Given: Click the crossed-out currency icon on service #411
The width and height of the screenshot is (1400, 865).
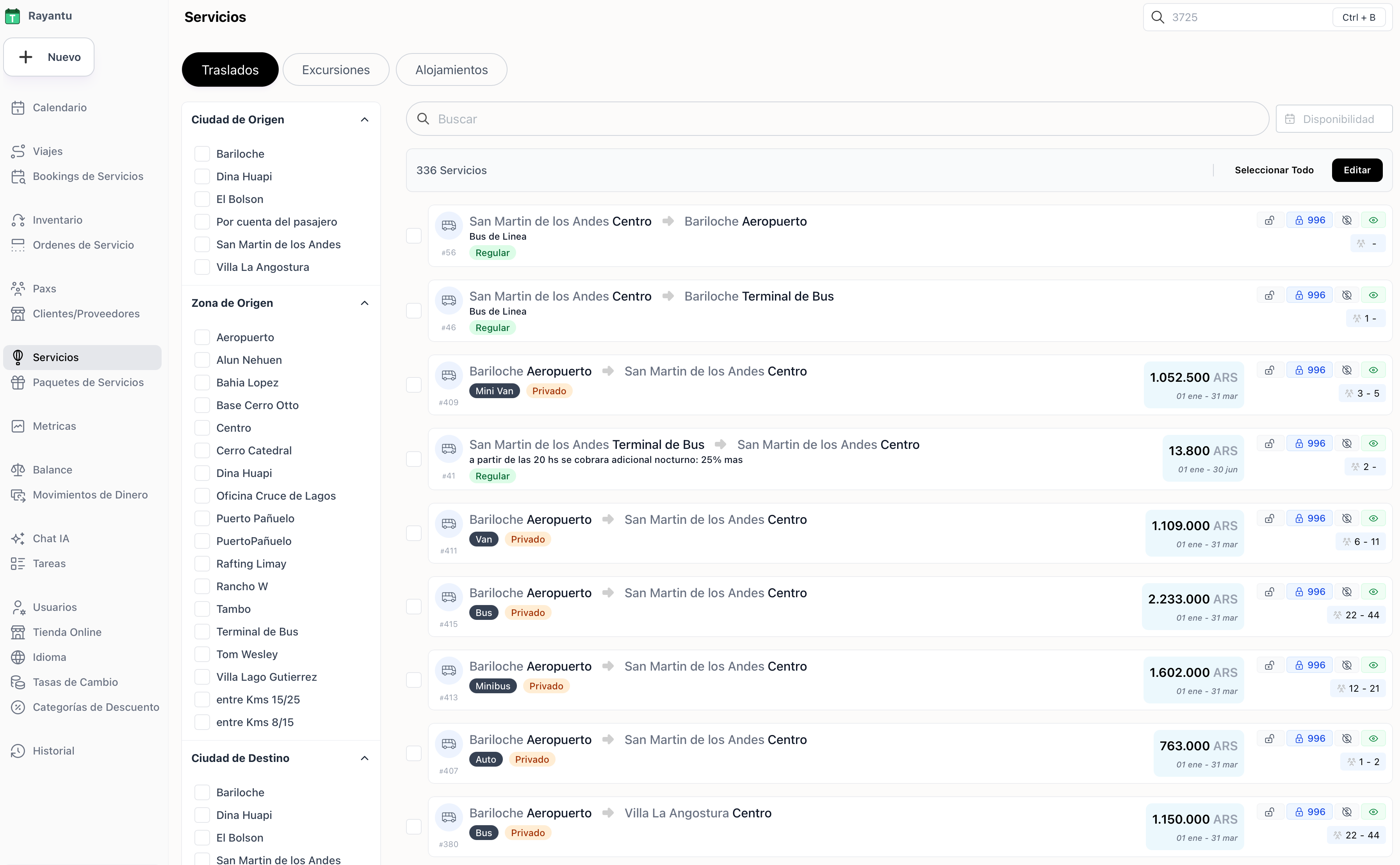Looking at the screenshot, I should click(1347, 518).
